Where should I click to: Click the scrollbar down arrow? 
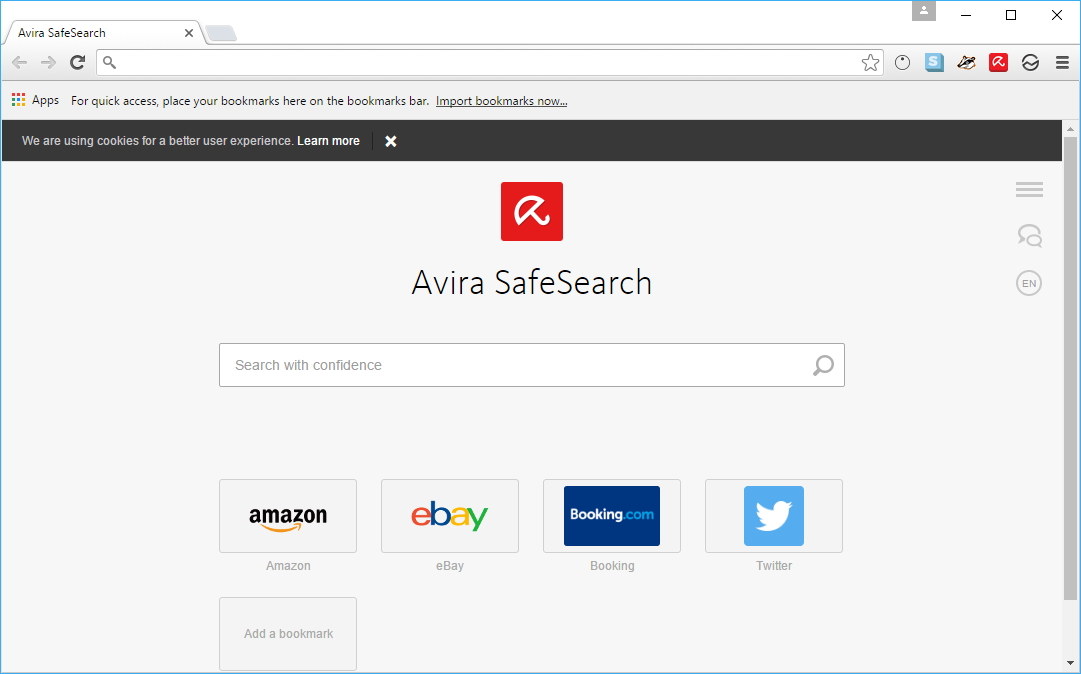pyautogui.click(x=1070, y=664)
